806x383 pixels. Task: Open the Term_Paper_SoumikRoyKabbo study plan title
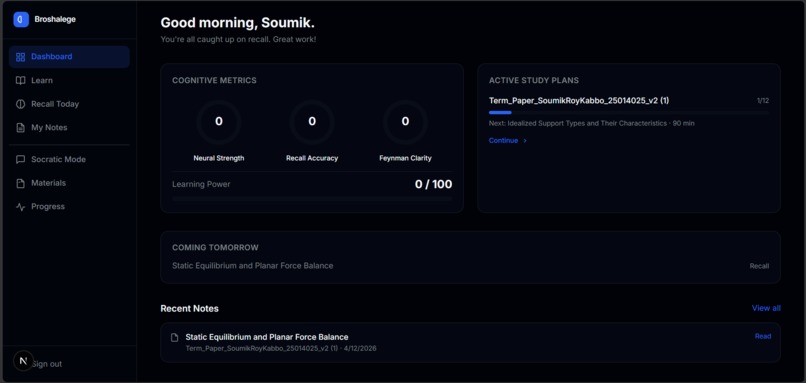pos(579,101)
